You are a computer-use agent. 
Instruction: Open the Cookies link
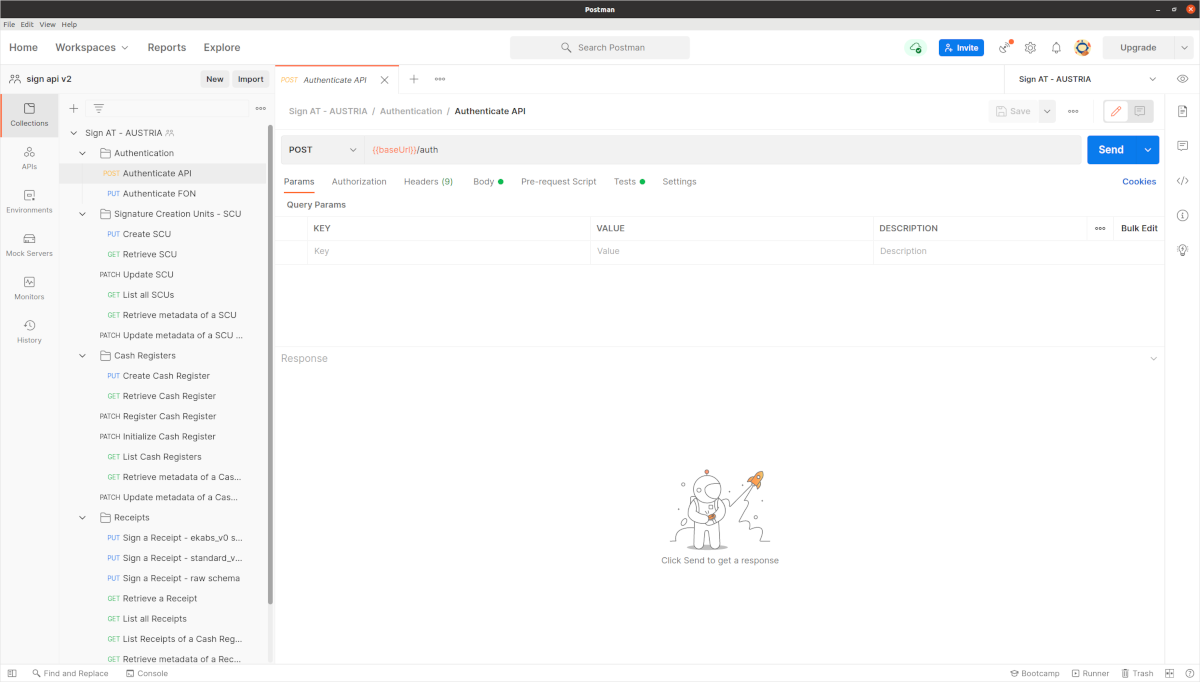coord(1139,182)
